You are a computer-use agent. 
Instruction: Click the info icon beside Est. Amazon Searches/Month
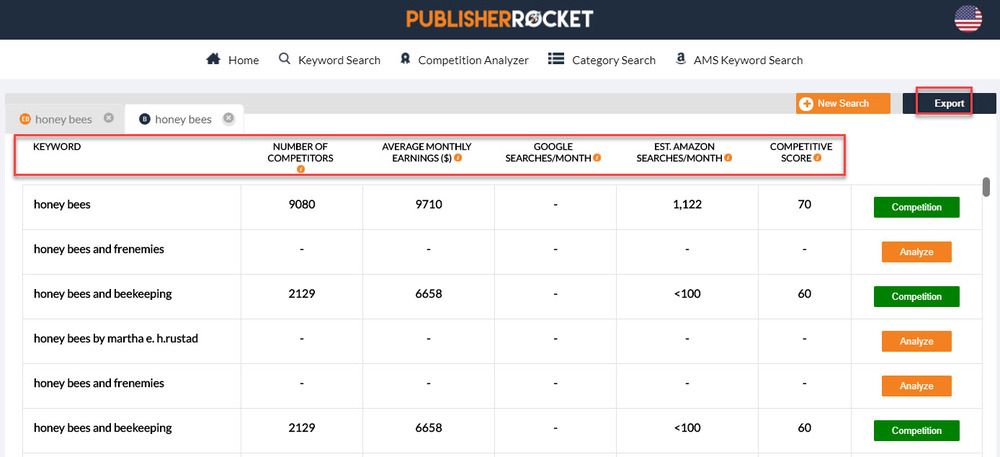pyautogui.click(x=728, y=157)
